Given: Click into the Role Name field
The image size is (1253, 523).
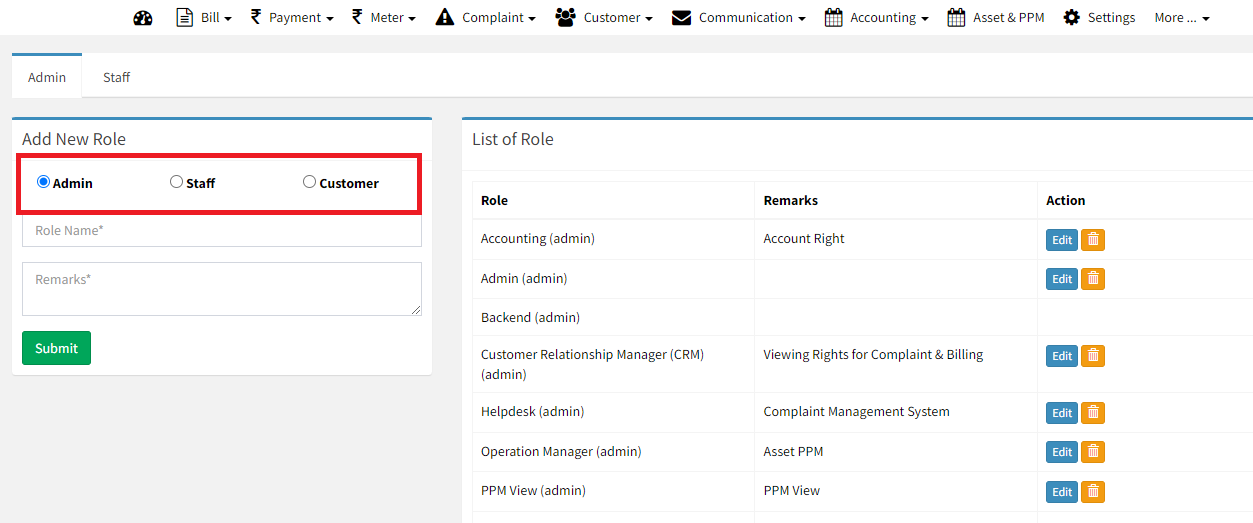Looking at the screenshot, I should [x=221, y=231].
